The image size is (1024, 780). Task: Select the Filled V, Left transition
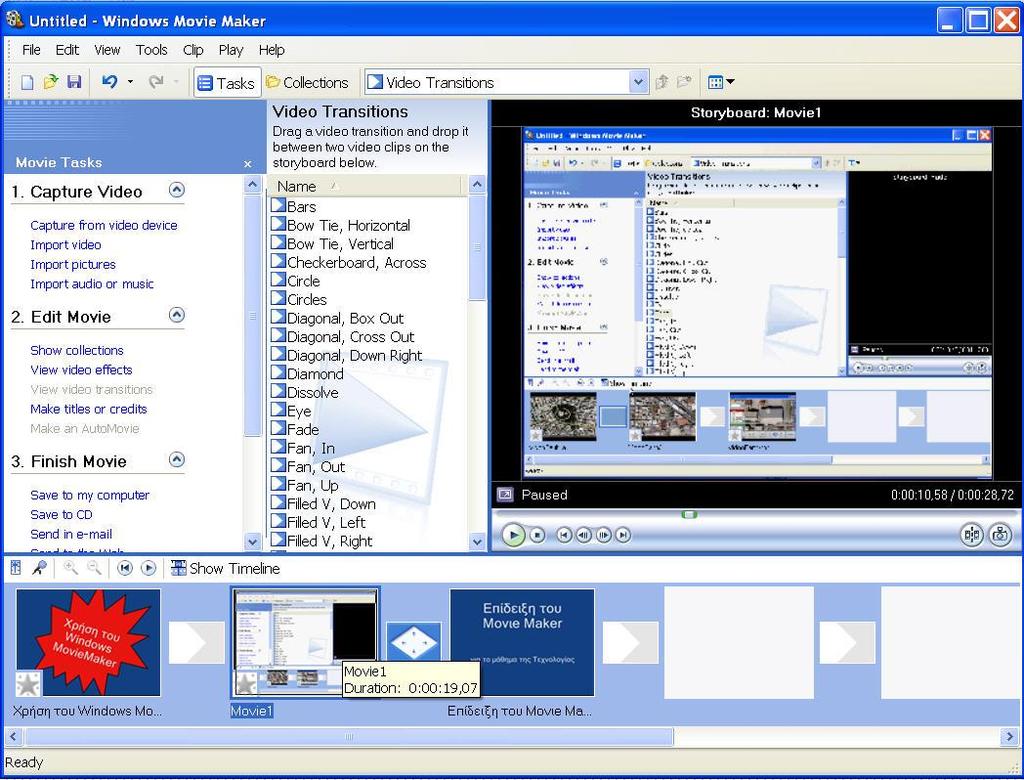pyautogui.click(x=318, y=523)
